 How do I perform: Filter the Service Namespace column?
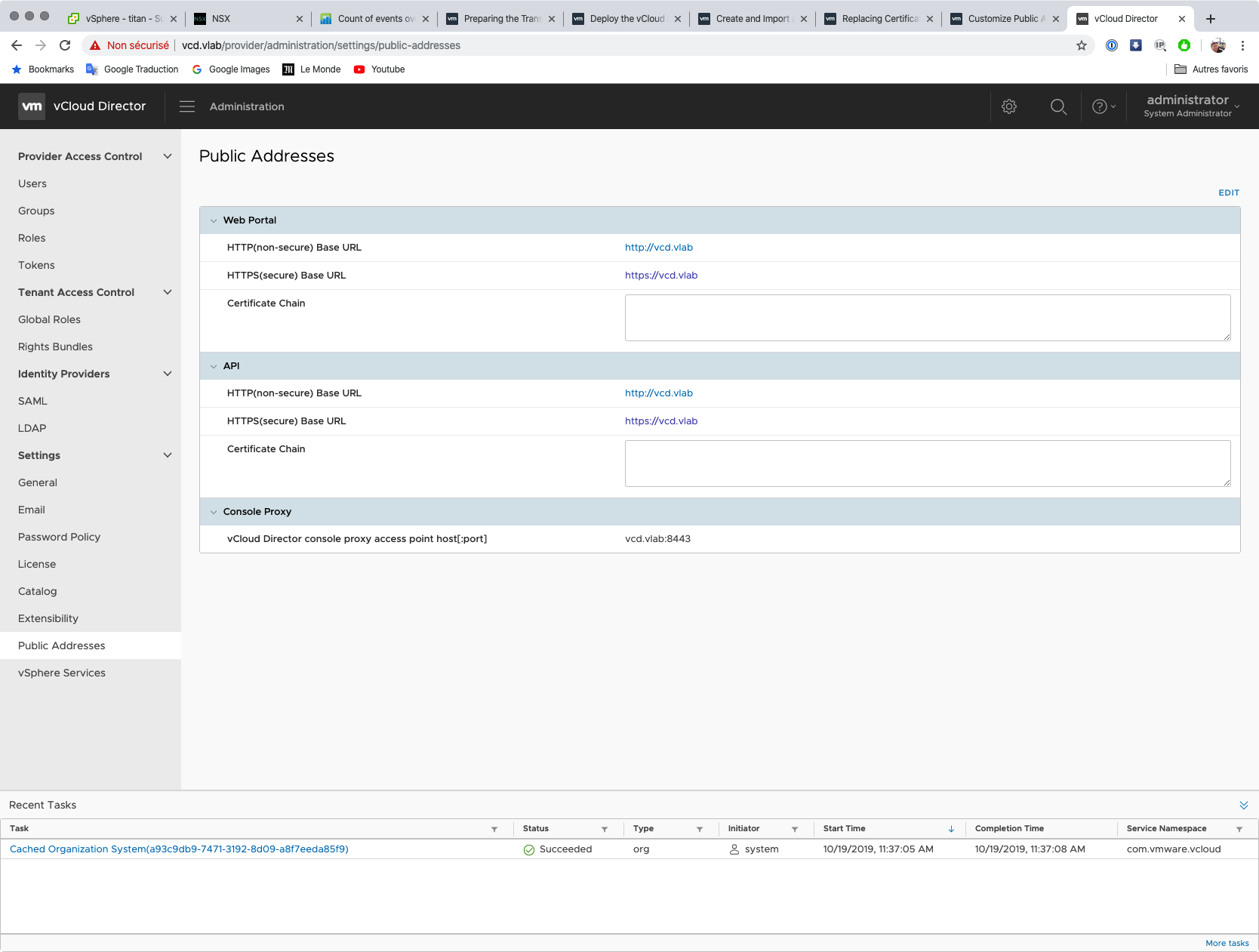tap(1239, 829)
